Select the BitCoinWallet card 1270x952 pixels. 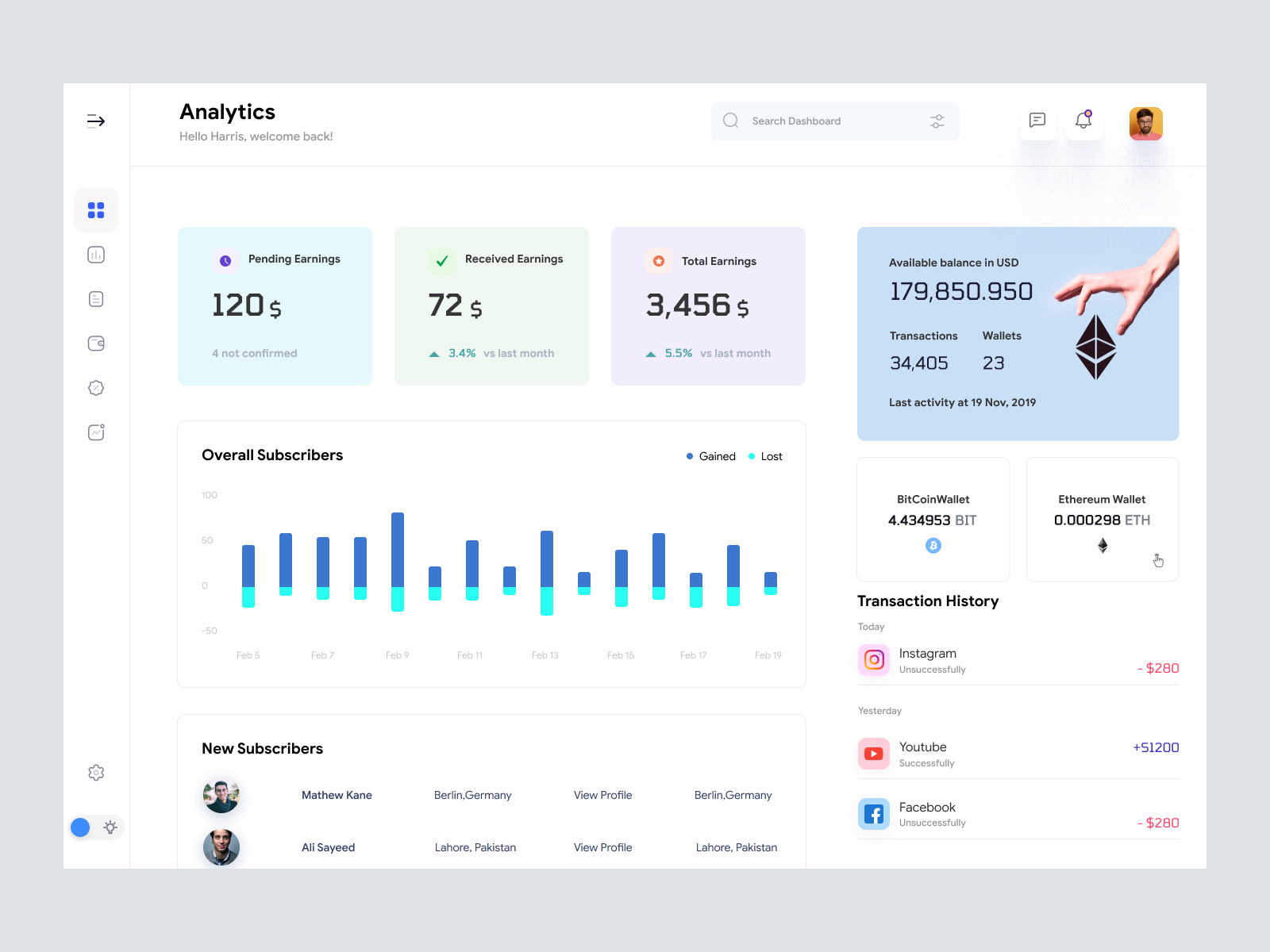coord(933,519)
